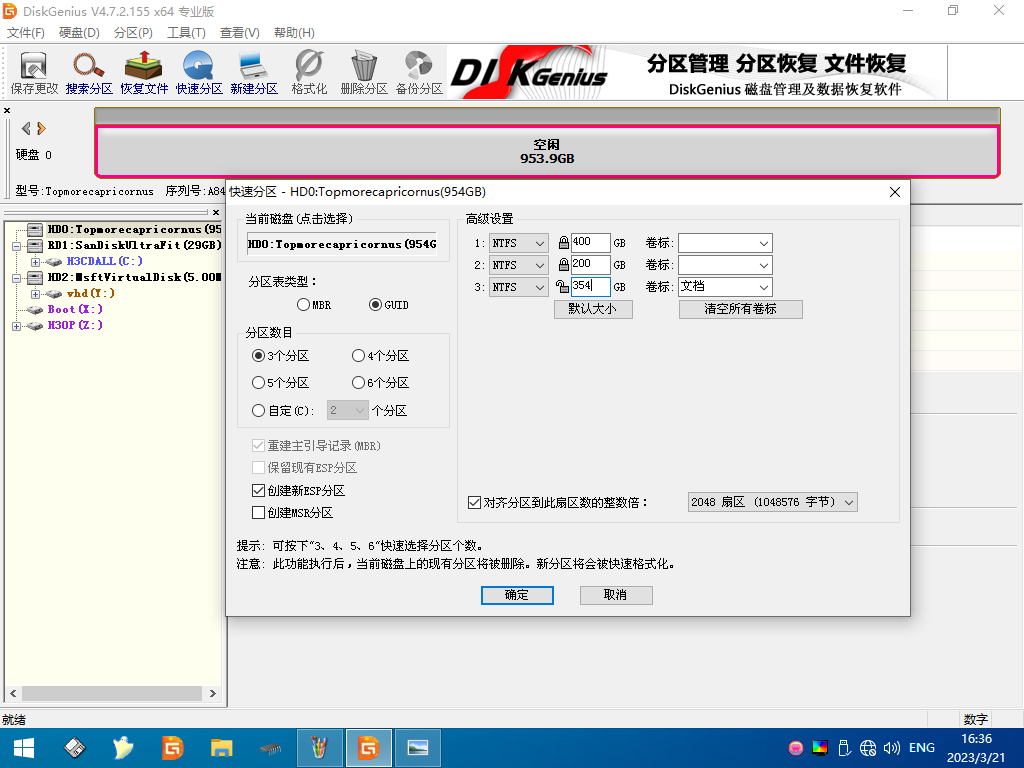Click the USB device tray icon

844,748
